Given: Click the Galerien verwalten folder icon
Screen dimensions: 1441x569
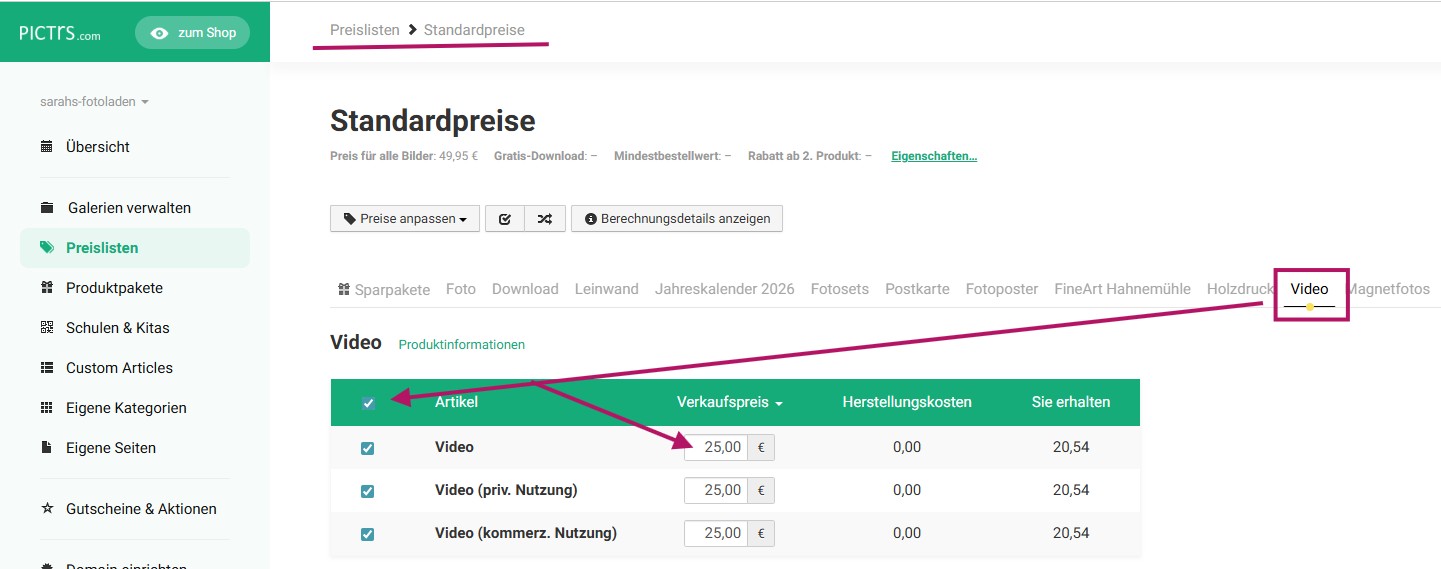Looking at the screenshot, I should click(x=47, y=208).
